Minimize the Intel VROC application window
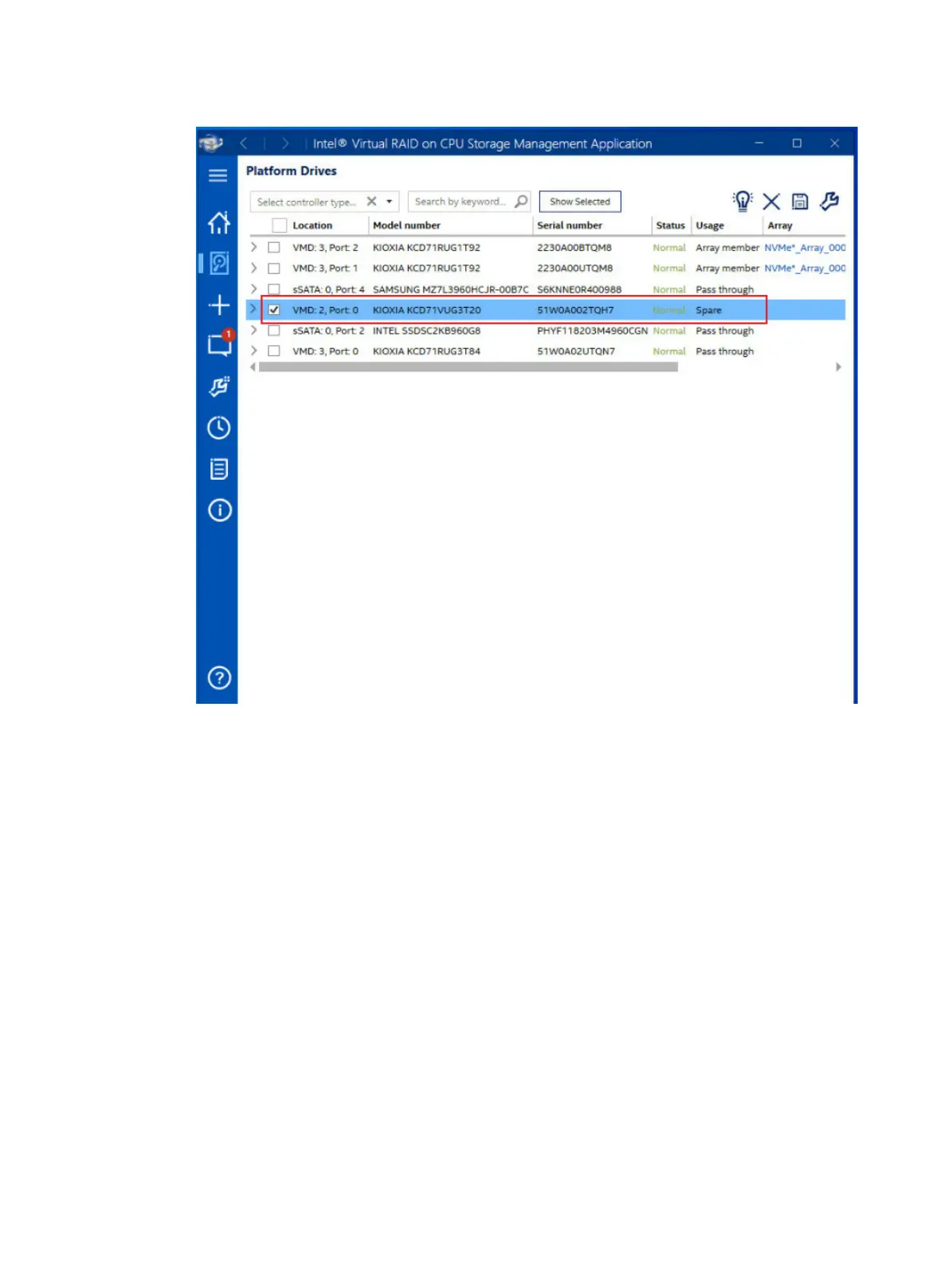The height and width of the screenshot is (1288, 948). pos(759,143)
